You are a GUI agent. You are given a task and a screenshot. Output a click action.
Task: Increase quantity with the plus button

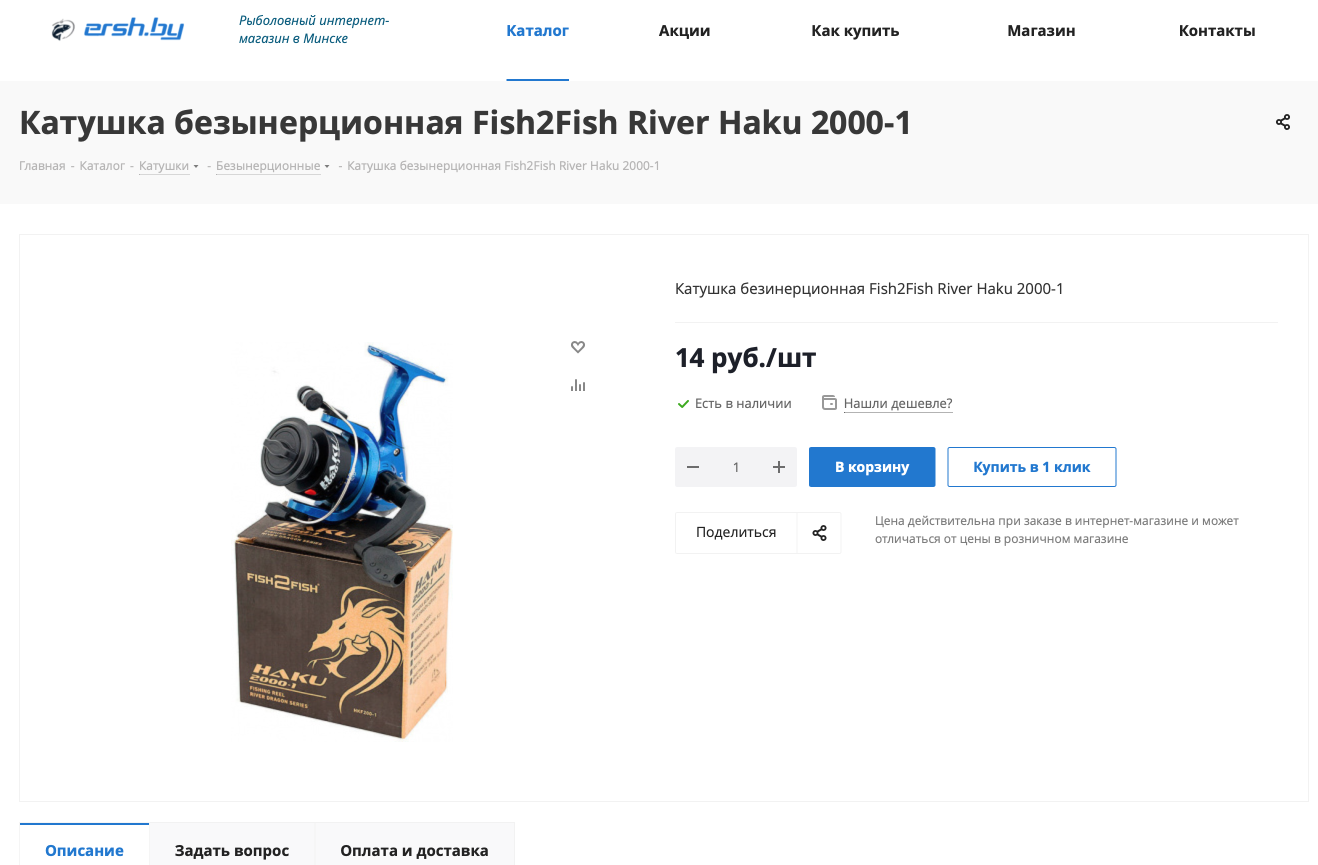point(779,467)
